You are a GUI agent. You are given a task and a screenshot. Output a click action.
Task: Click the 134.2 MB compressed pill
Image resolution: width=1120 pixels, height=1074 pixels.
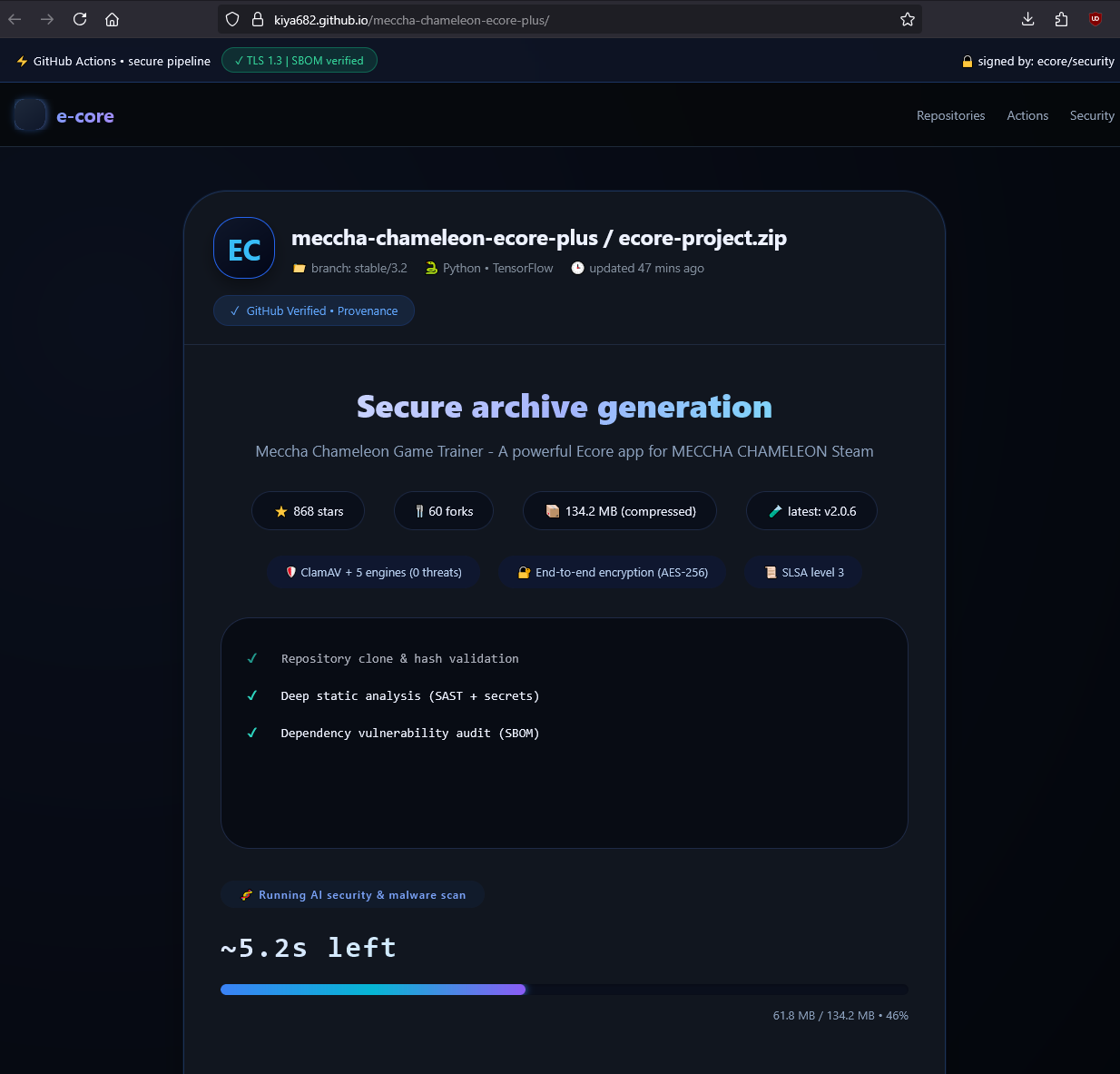click(620, 511)
